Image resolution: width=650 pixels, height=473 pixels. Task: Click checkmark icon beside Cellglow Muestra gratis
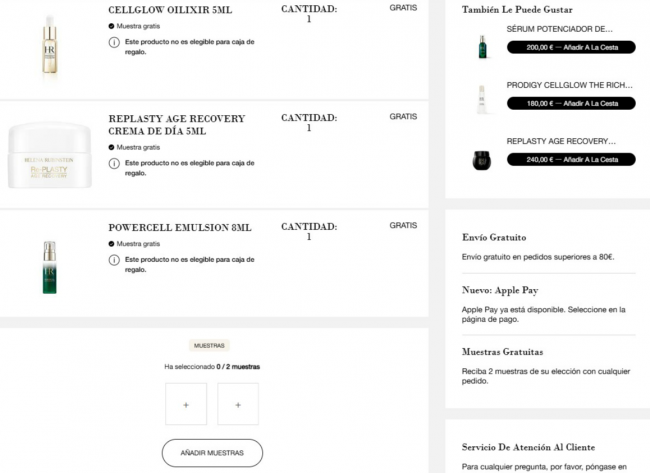(x=111, y=26)
